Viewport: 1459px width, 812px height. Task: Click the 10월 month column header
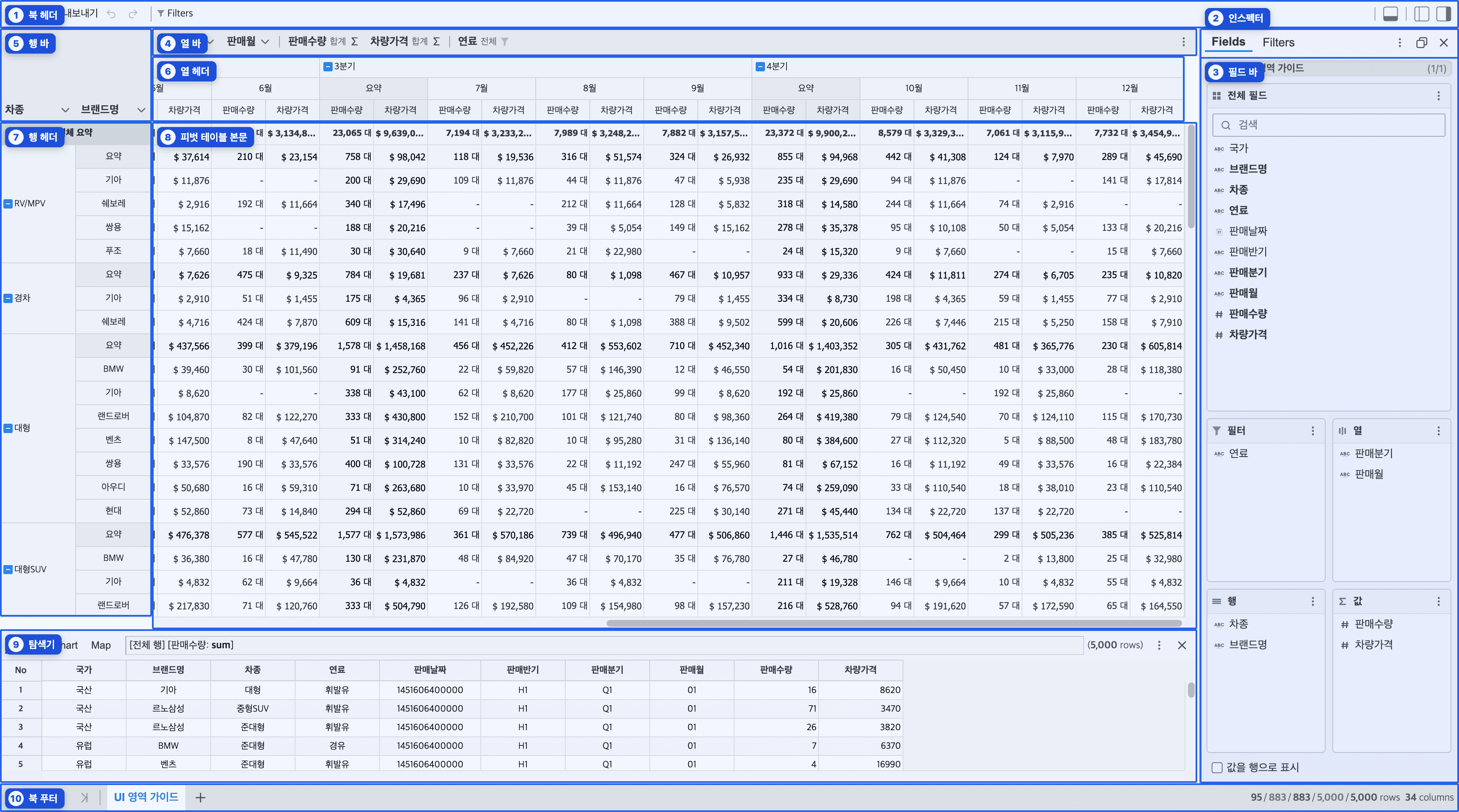pyautogui.click(x=914, y=88)
